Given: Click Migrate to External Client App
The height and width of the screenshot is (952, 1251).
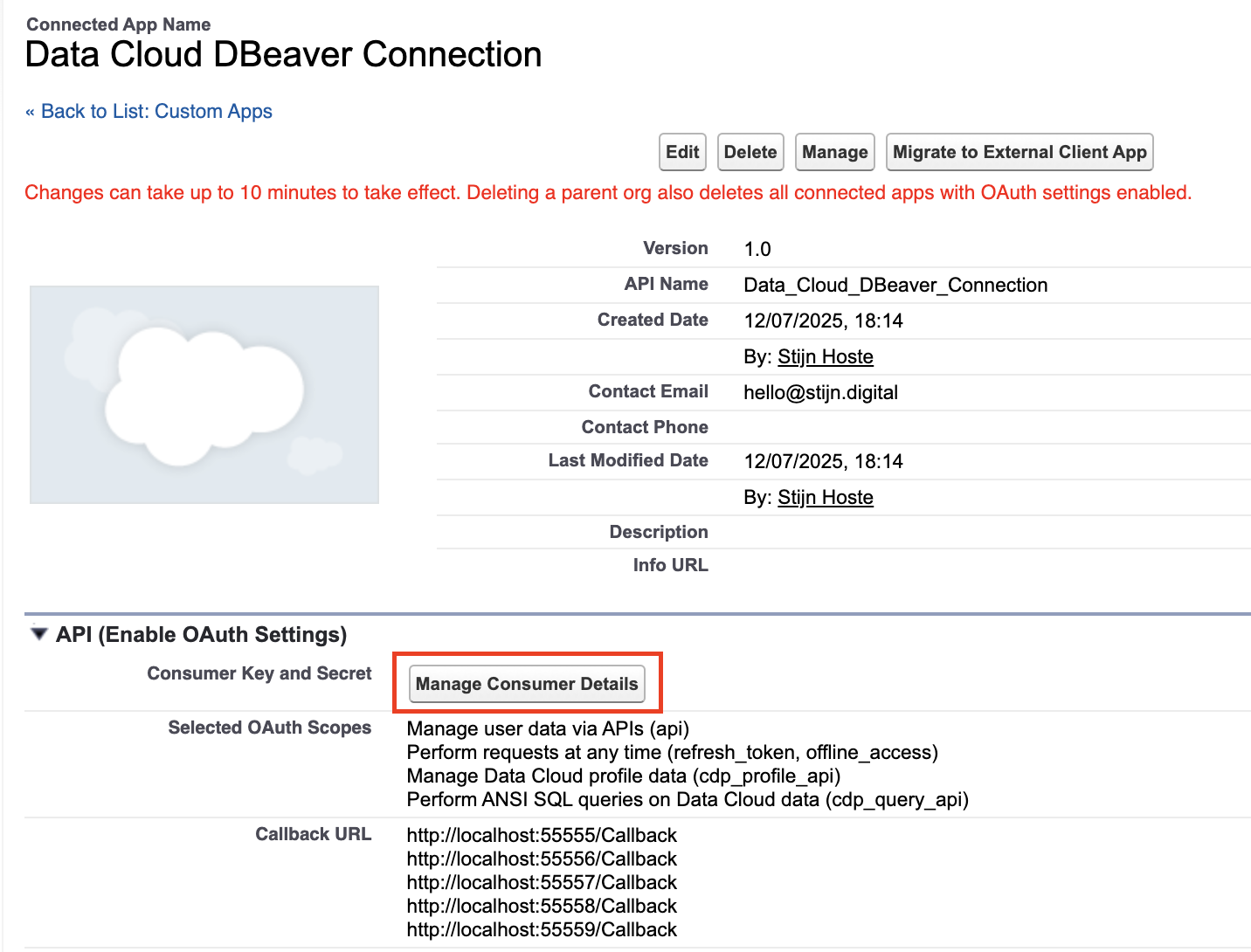Looking at the screenshot, I should [1019, 152].
